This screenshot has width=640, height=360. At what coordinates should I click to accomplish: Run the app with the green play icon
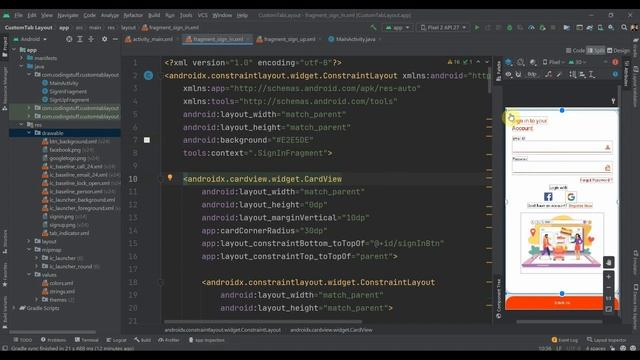pyautogui.click(x=477, y=27)
